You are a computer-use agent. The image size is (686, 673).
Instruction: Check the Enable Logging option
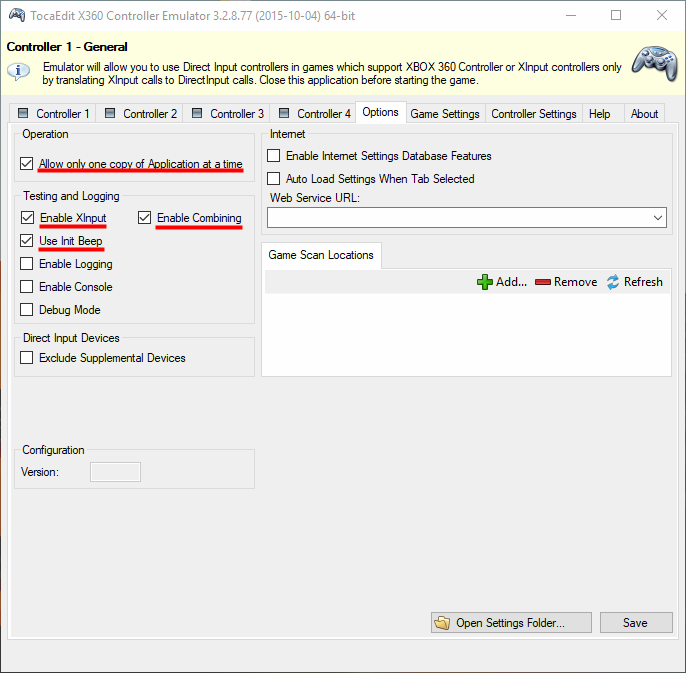27,263
